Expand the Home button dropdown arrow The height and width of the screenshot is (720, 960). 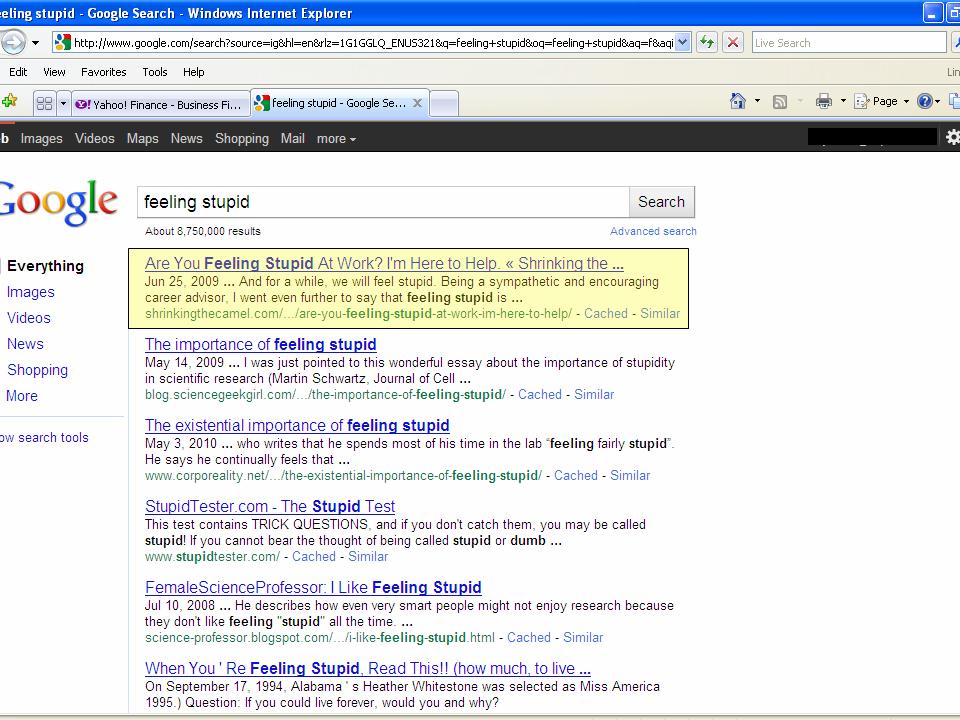coord(757,101)
